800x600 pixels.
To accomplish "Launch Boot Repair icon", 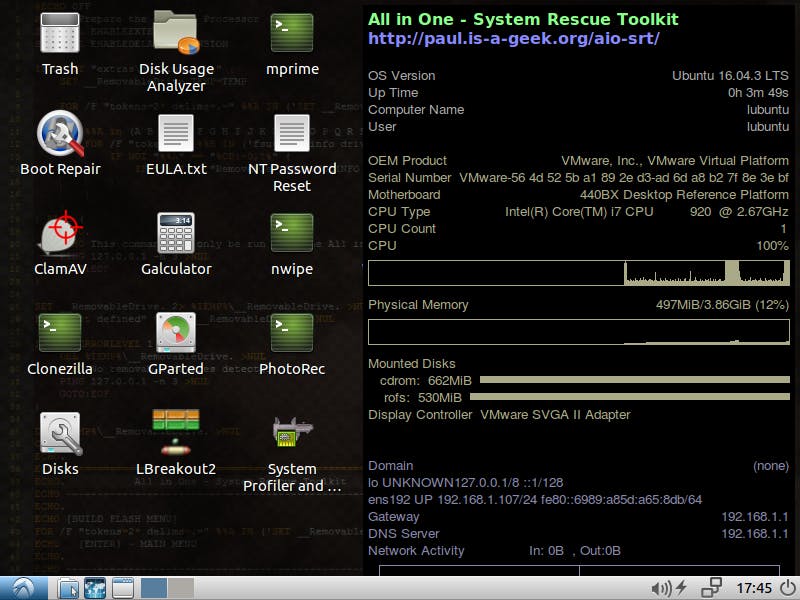I will click(x=60, y=133).
